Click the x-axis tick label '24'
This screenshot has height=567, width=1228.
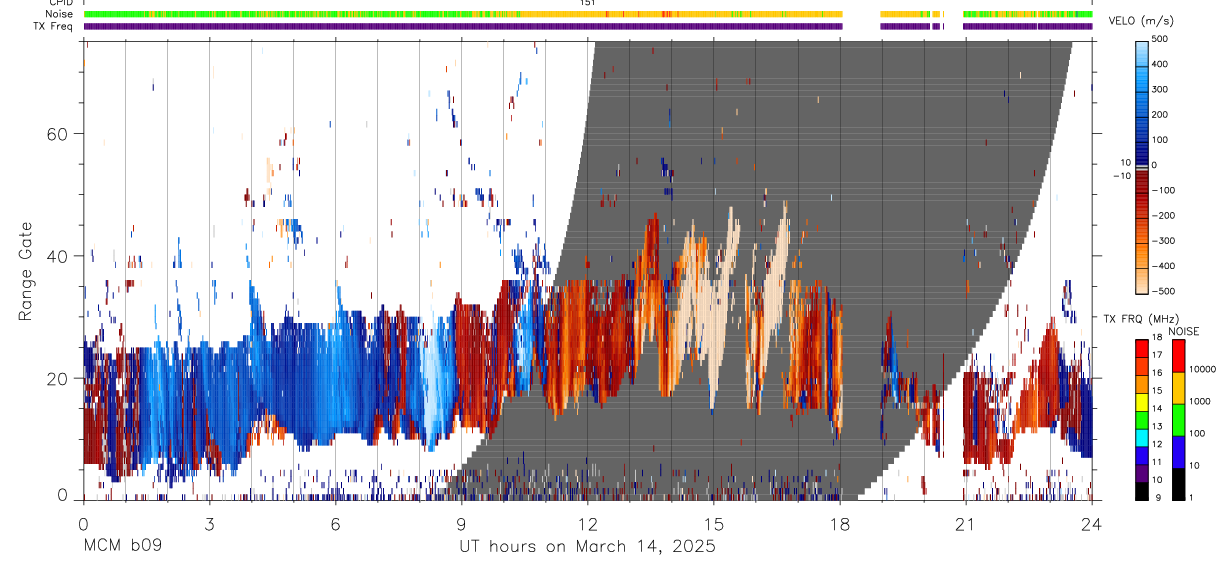pyautogui.click(x=1091, y=524)
